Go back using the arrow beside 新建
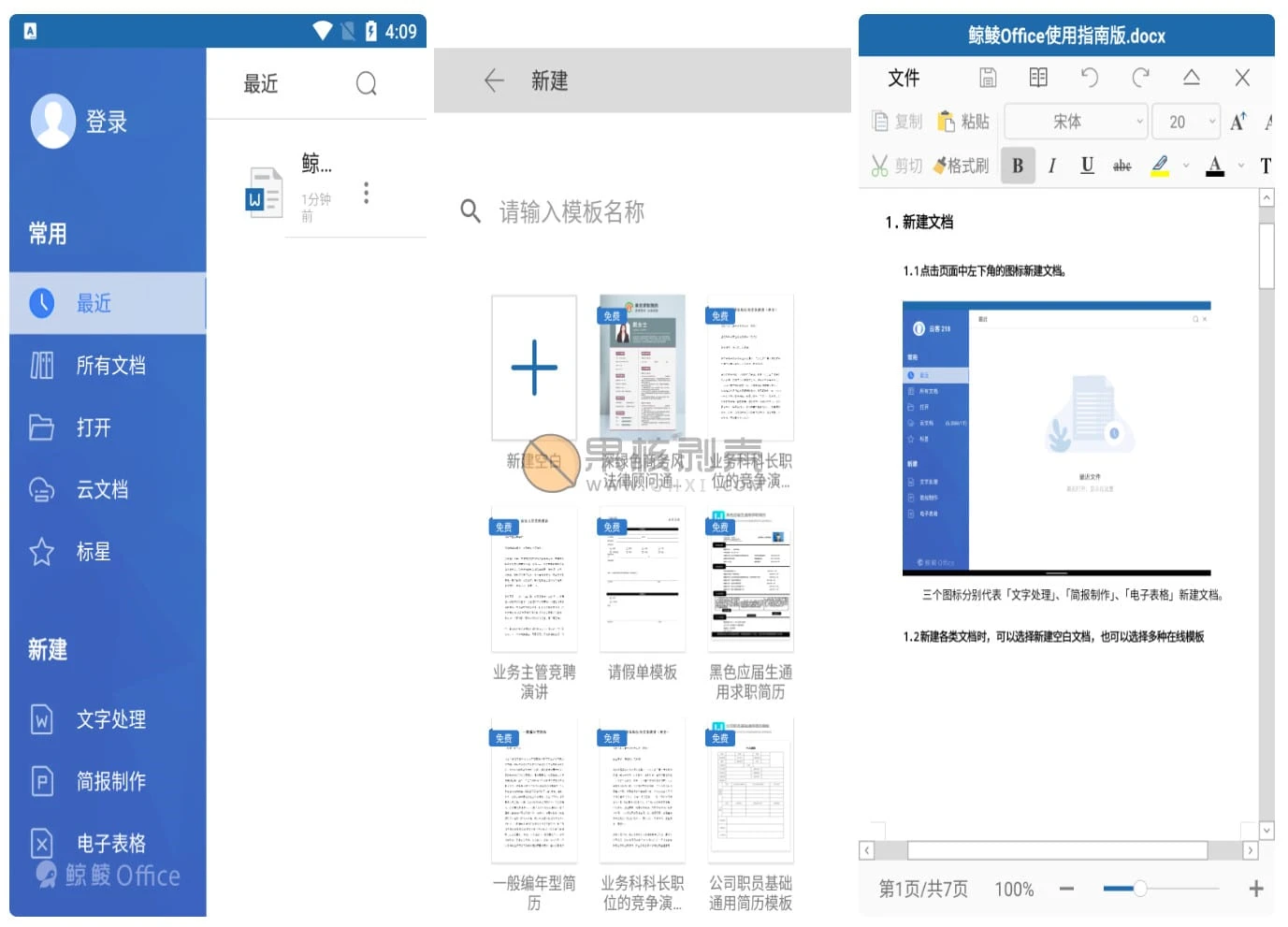This screenshot has height=927, width=1288. pyautogui.click(x=494, y=81)
